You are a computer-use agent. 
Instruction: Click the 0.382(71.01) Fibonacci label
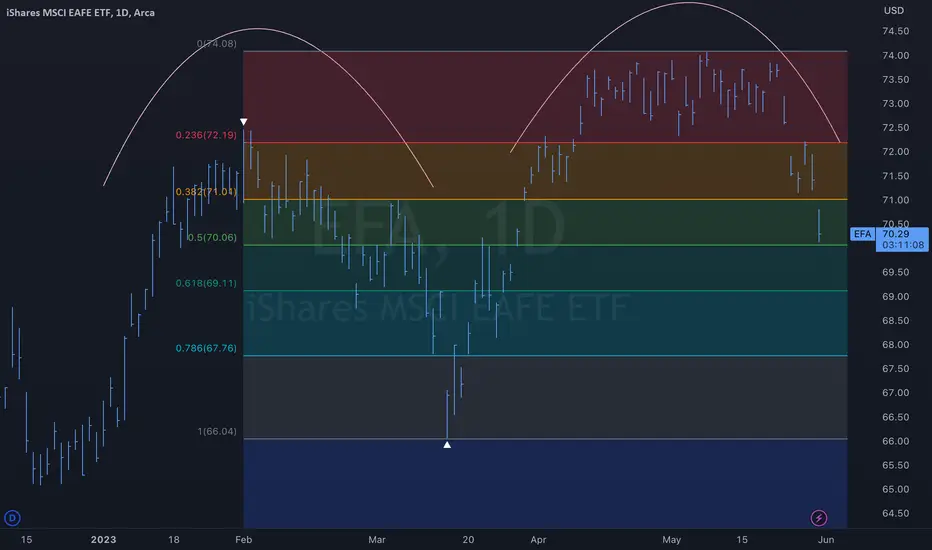tap(206, 191)
